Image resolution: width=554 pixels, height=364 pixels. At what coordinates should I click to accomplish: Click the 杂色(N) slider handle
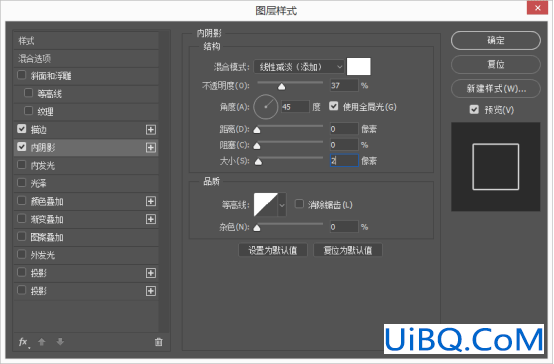click(257, 228)
